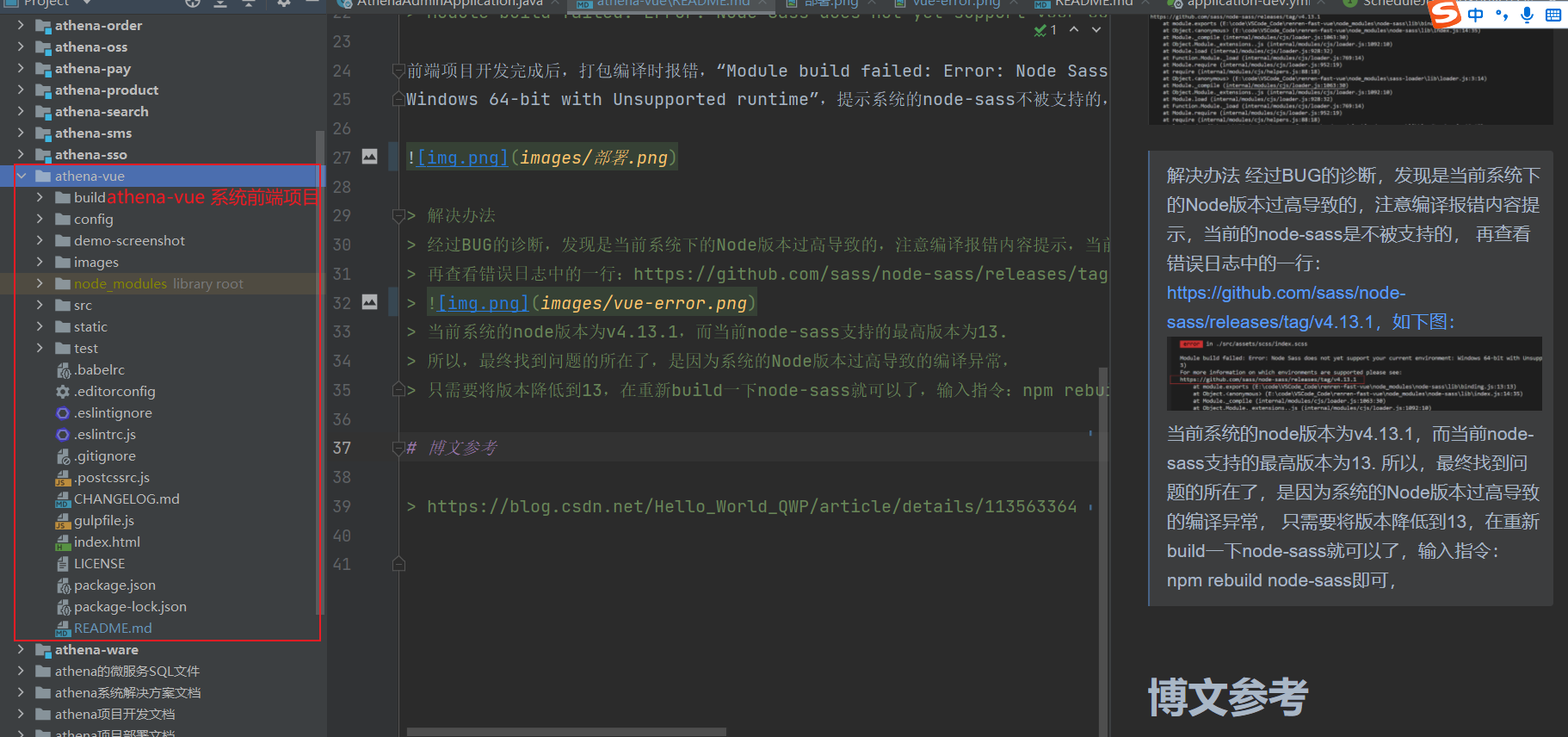Expand the config folder
Viewport: 1568px width, 737px height.
(x=40, y=219)
